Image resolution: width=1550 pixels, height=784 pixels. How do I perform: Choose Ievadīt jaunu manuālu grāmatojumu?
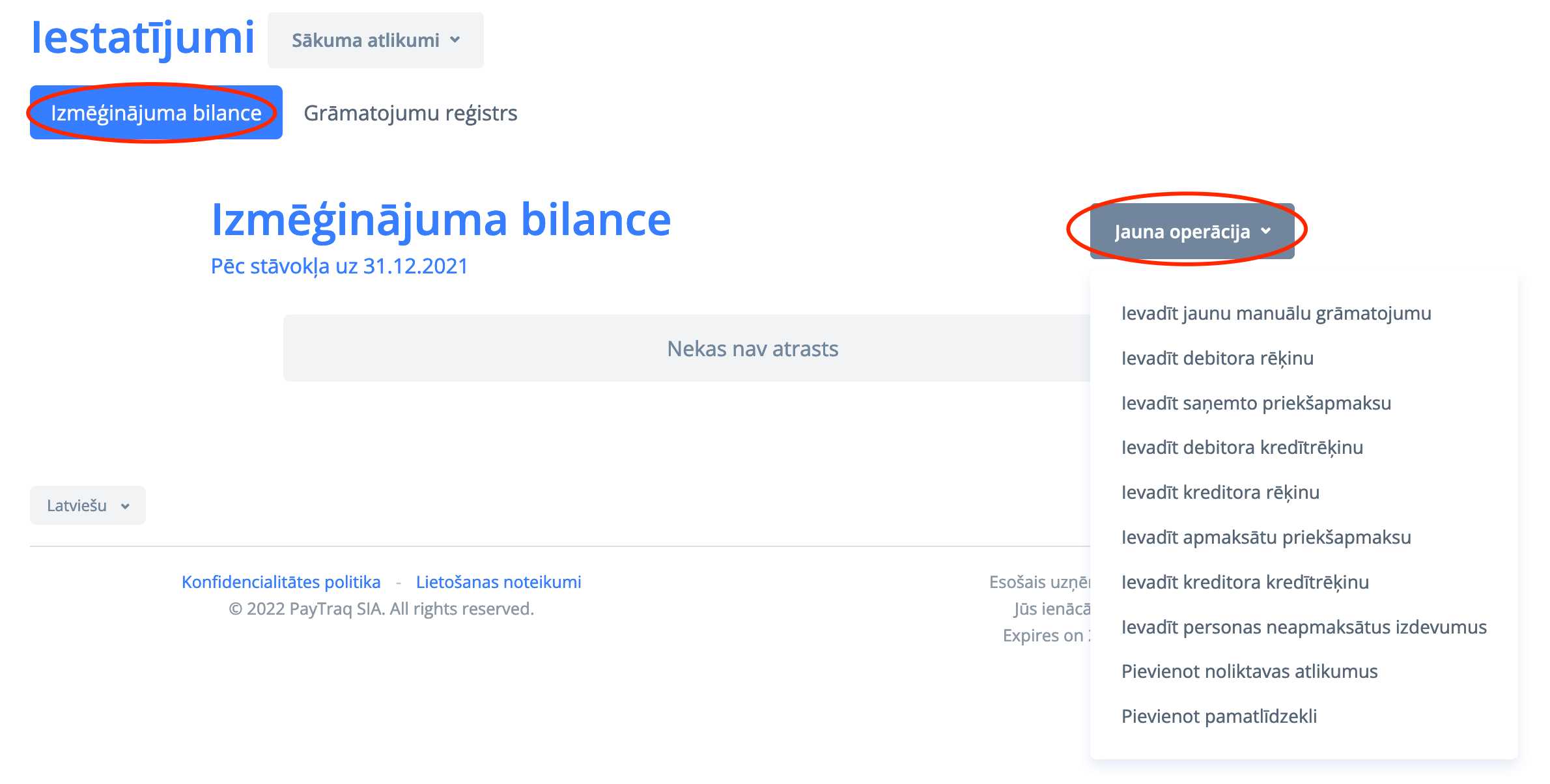click(1276, 313)
